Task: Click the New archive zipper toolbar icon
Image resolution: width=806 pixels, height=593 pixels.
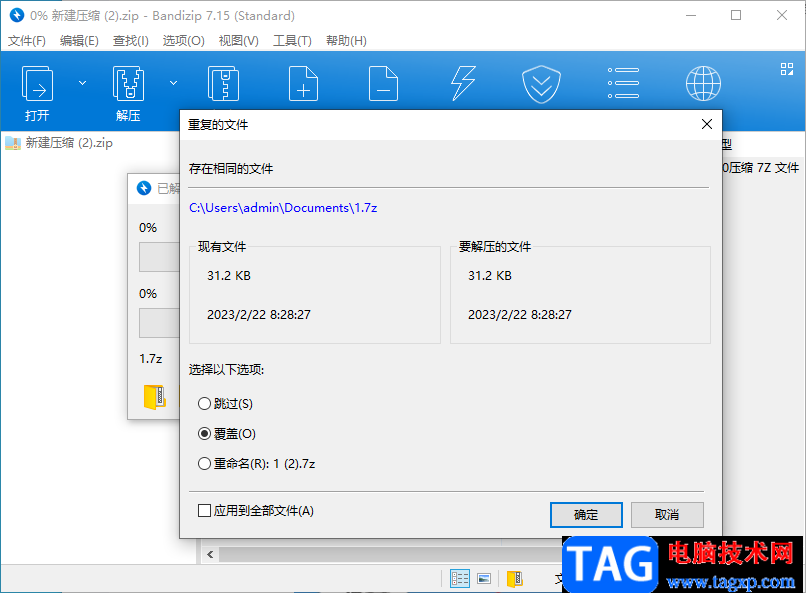Action: coord(223,83)
